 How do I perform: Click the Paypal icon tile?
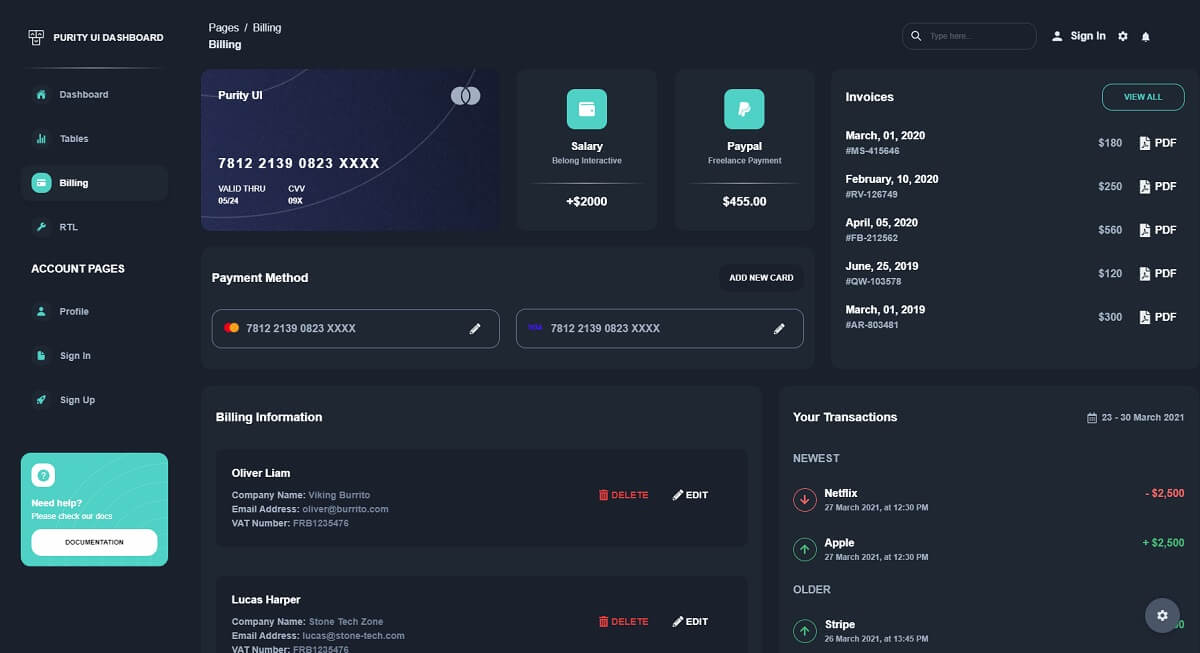744,109
